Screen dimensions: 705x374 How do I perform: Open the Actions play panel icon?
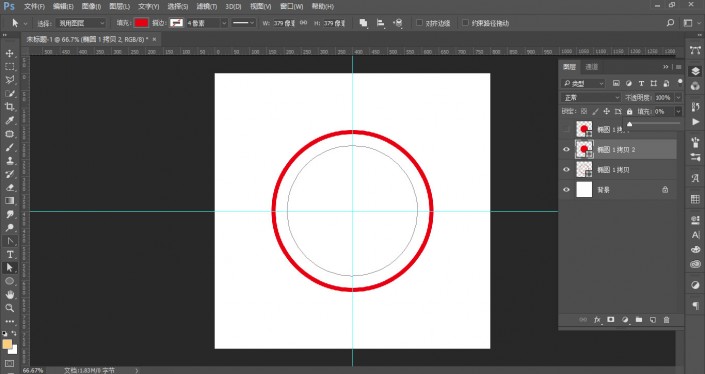click(695, 121)
